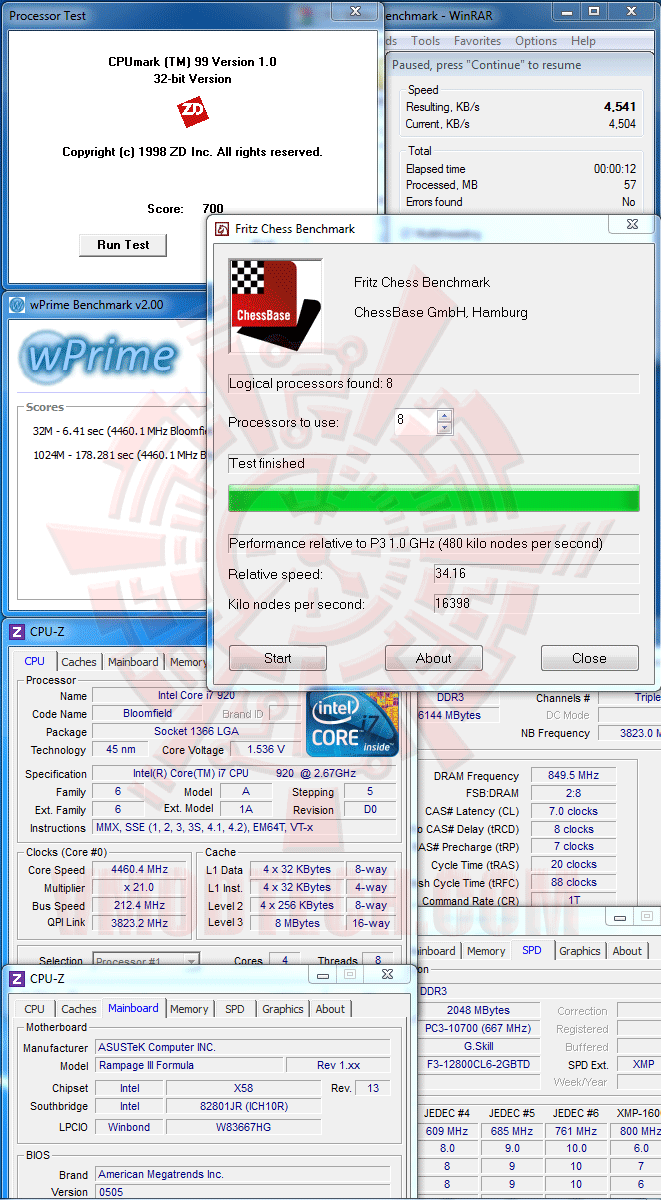Open Memory tab in CPU-Z Mainboard window
Screen dimensions: 661x1200
coord(189,1009)
